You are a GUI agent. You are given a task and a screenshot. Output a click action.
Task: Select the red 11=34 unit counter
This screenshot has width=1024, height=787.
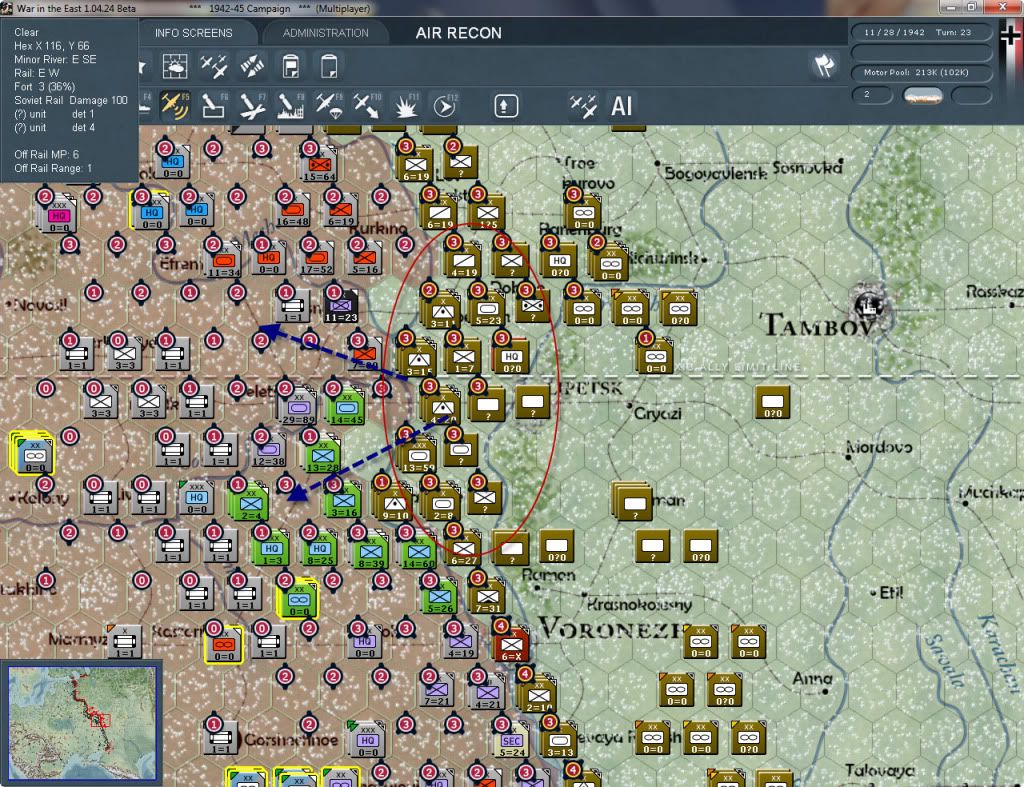[223, 260]
